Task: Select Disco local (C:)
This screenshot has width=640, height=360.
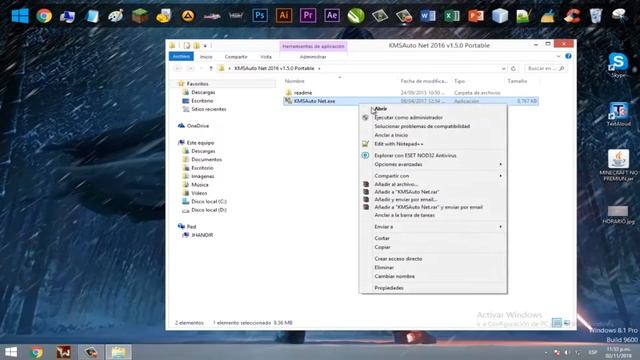Action: 209,202
